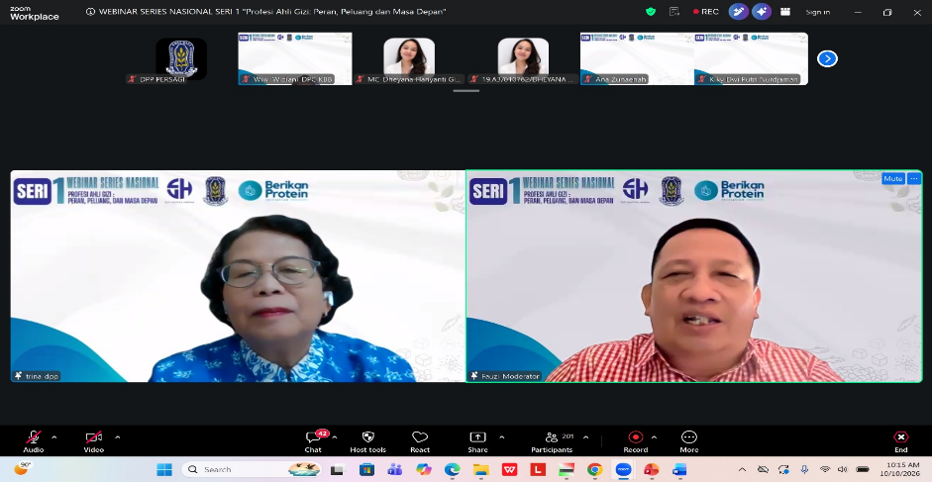The image size is (932, 482).
Task: Click the green encryption shield icon
Action: coord(651,12)
